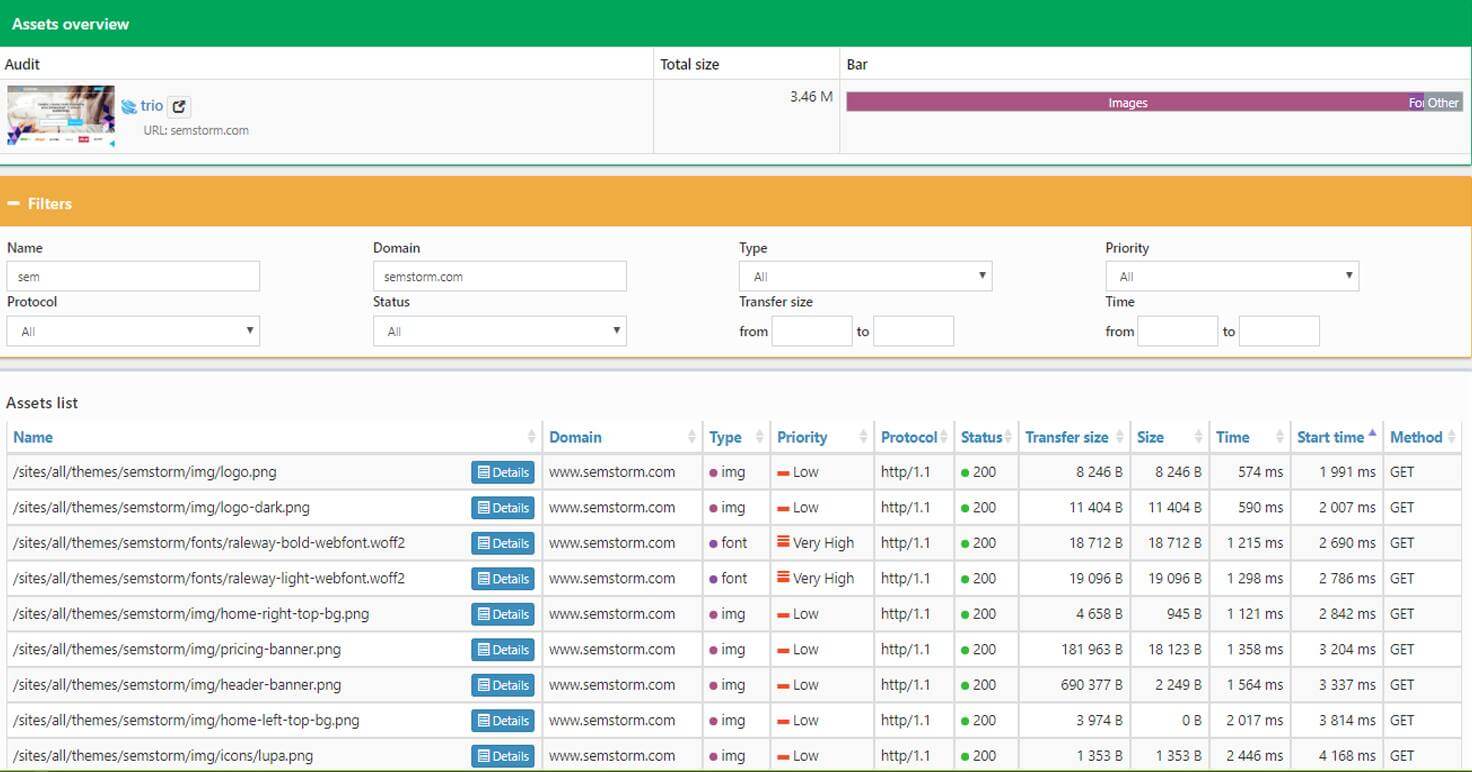
Task: Click the 0 B size value
Action: coord(1192,720)
